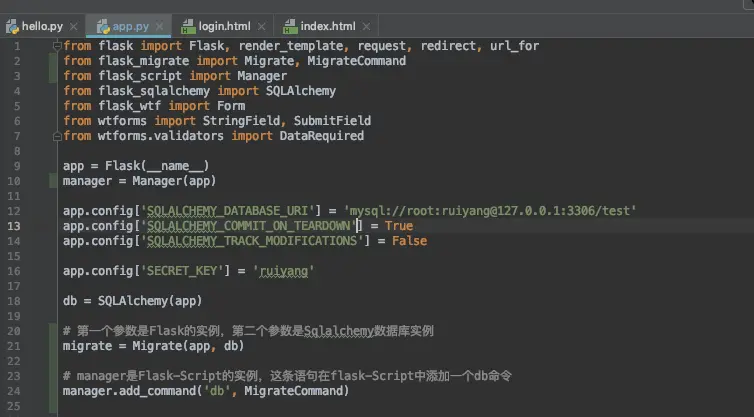Click url_for in the line 1 import

(515, 46)
